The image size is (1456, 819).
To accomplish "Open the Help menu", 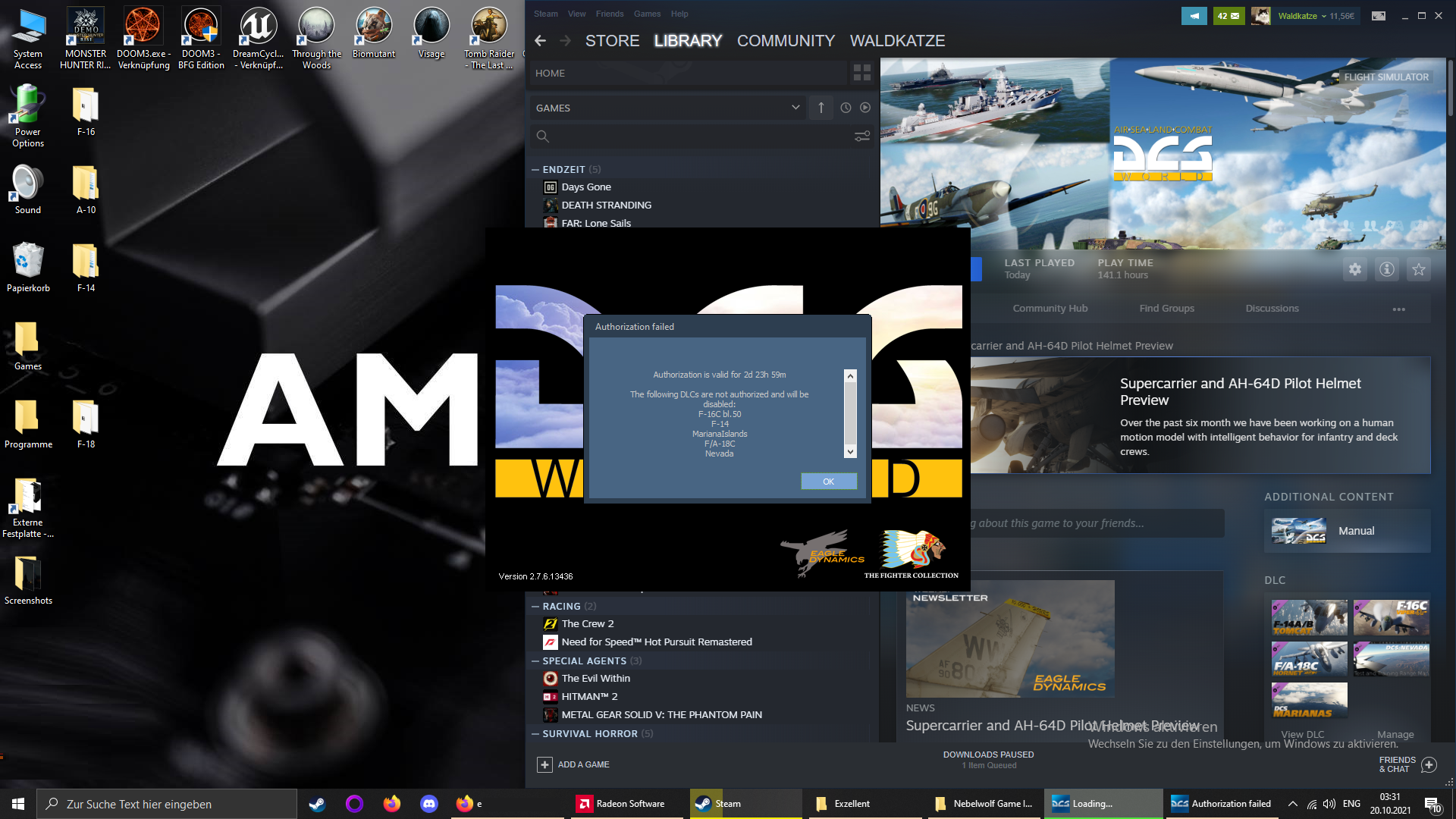I will (679, 14).
